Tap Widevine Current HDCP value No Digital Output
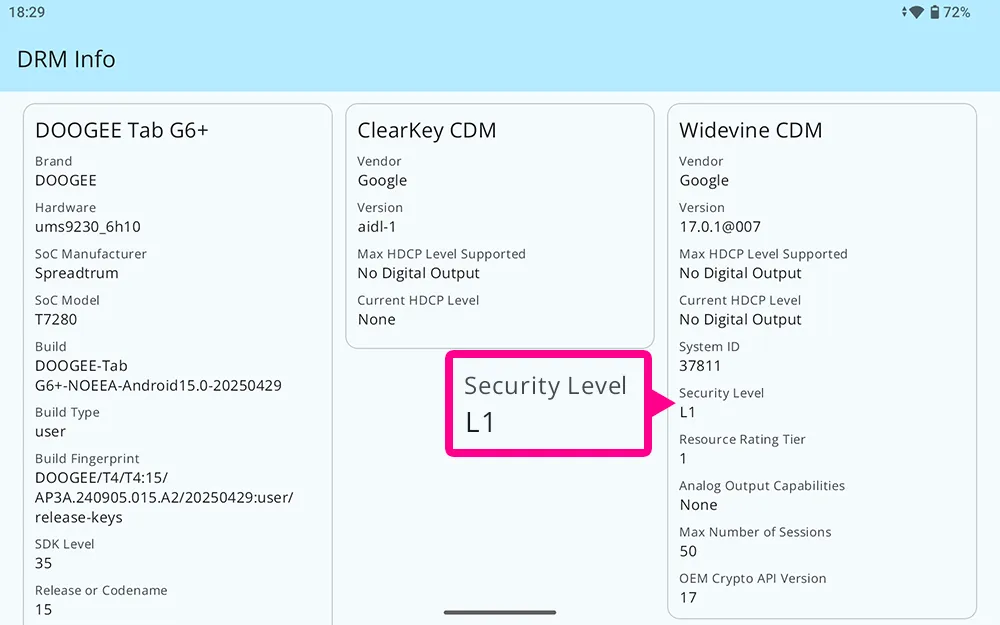Image resolution: width=1000 pixels, height=625 pixels. [x=740, y=320]
